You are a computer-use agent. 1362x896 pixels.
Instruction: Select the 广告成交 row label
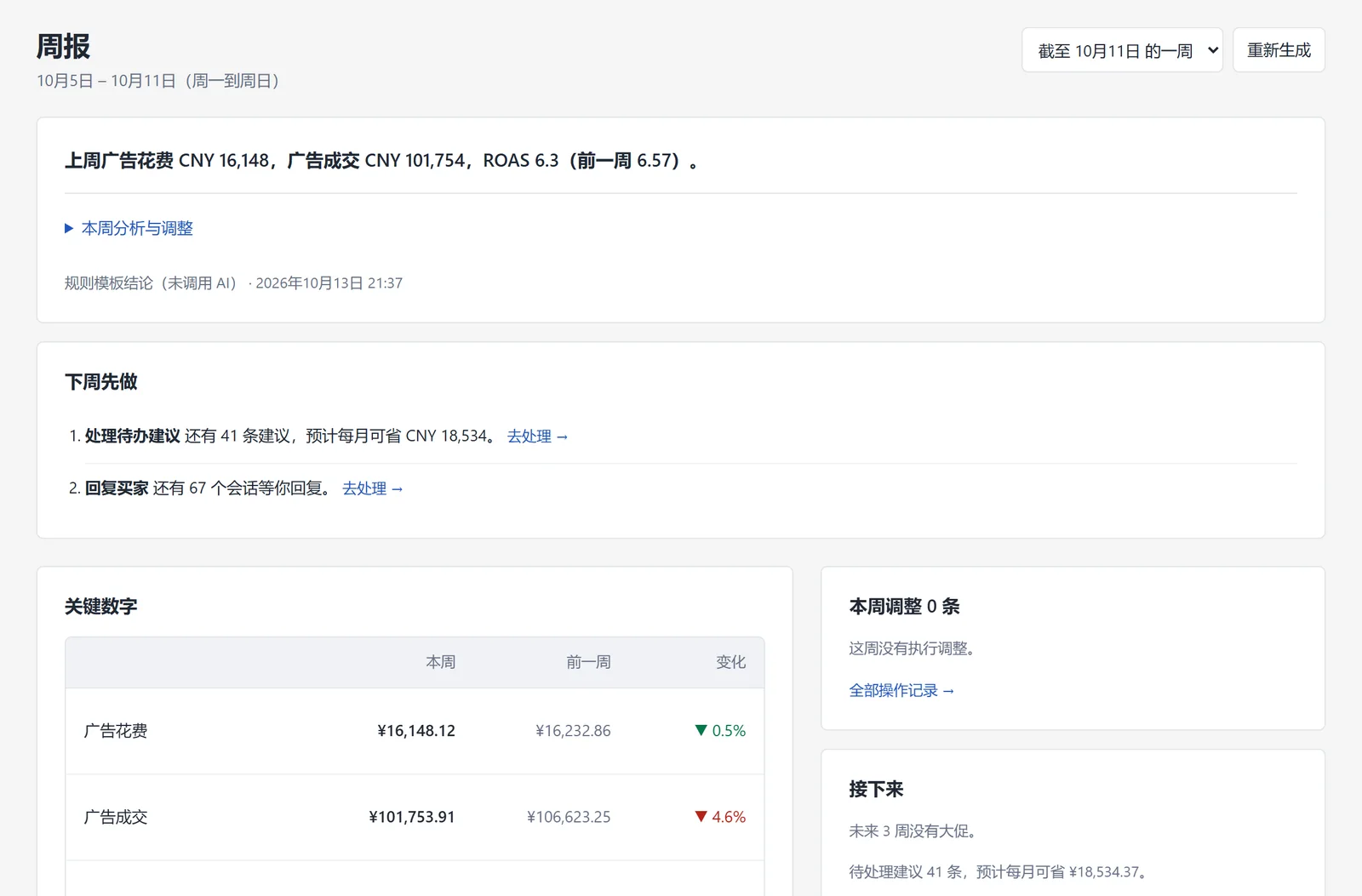coord(116,817)
